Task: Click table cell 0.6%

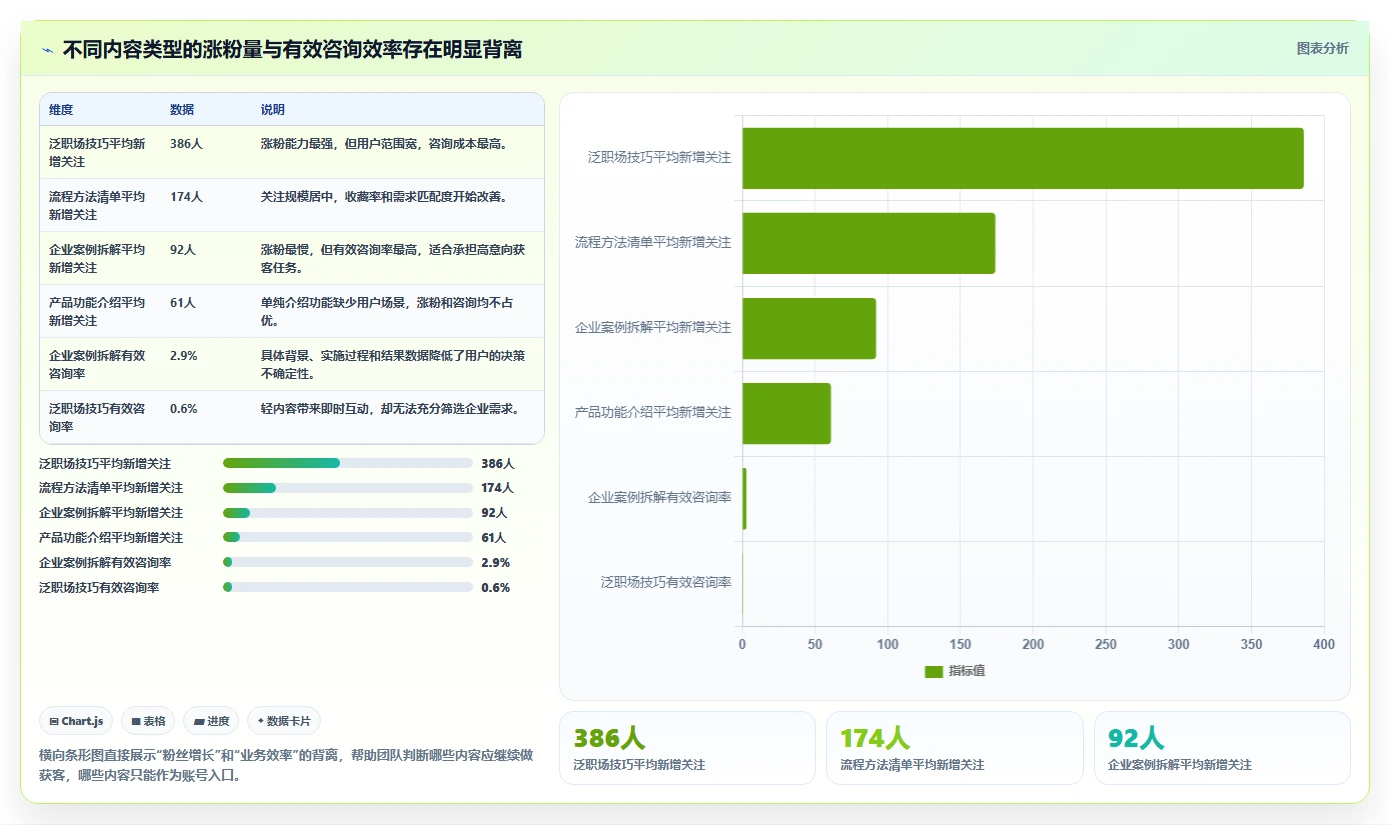Action: pyautogui.click(x=184, y=409)
